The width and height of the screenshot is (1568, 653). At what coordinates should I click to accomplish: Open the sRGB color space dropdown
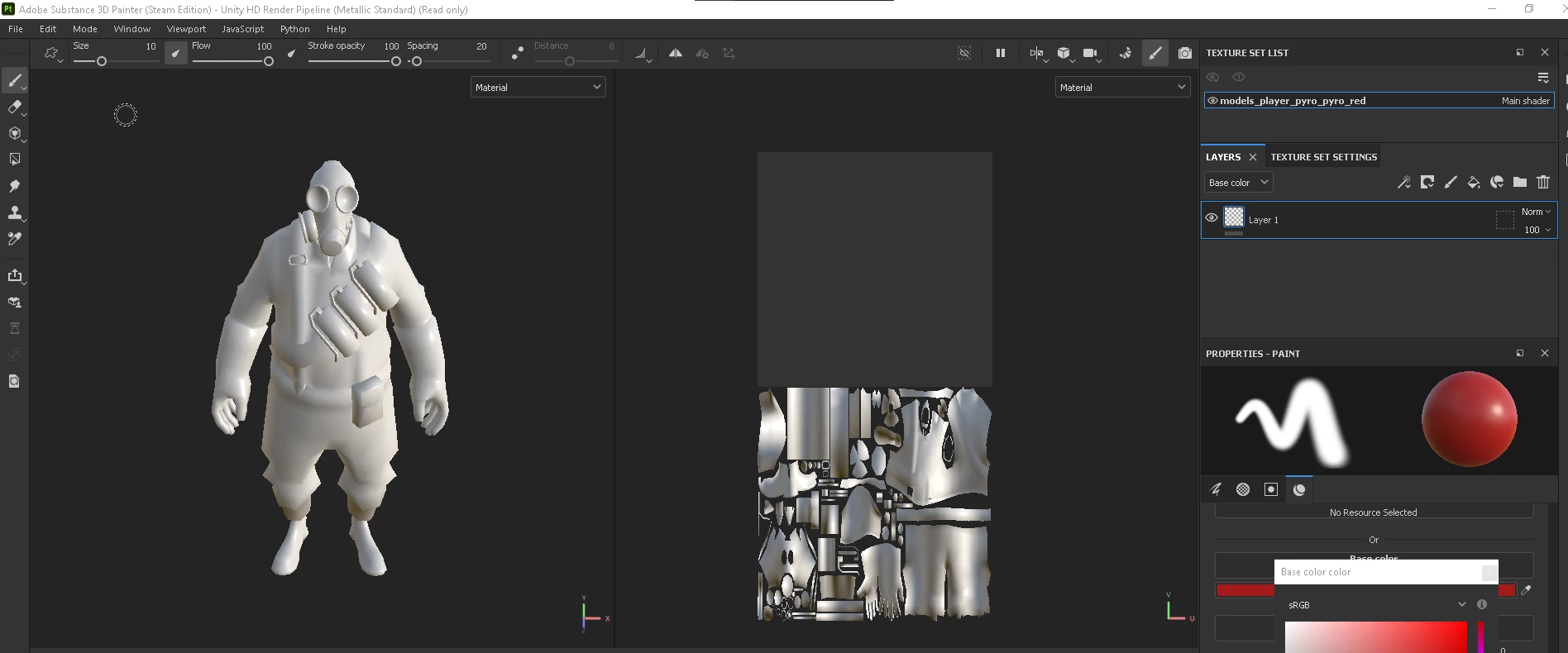pos(1376,604)
